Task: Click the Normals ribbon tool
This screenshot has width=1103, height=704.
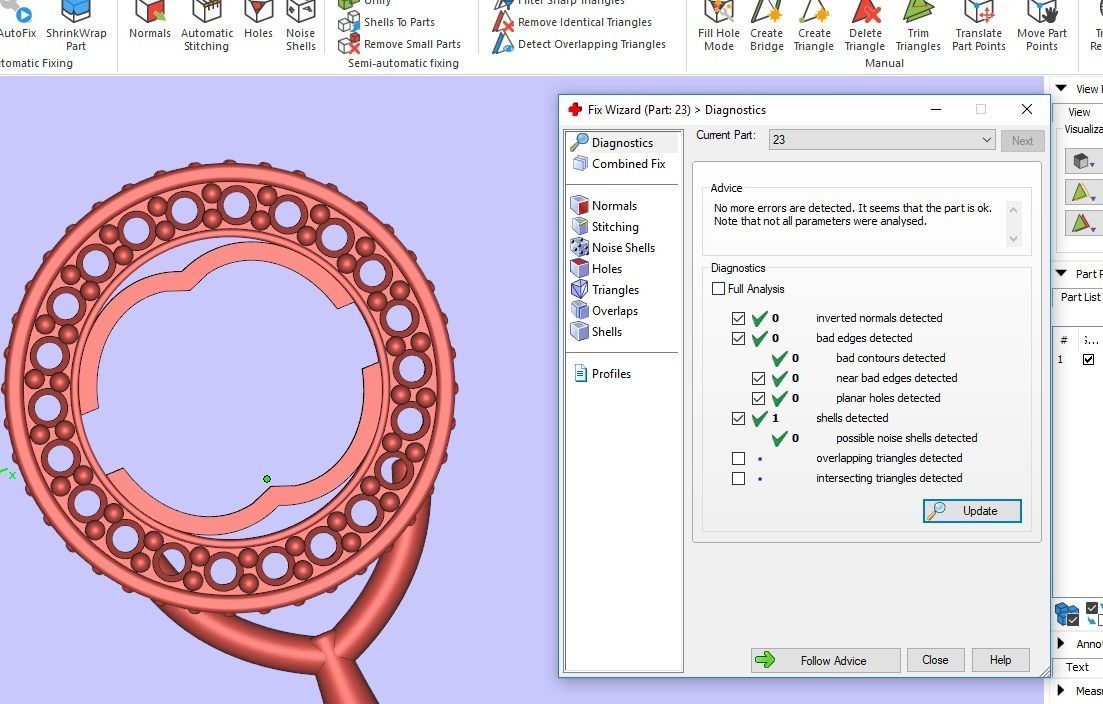Action: coord(150,21)
